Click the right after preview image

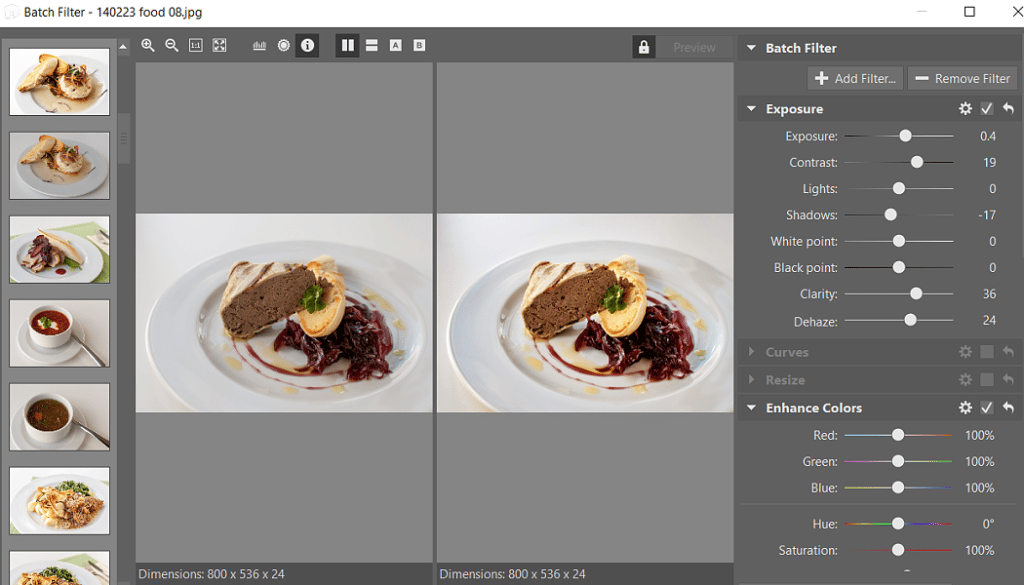585,313
